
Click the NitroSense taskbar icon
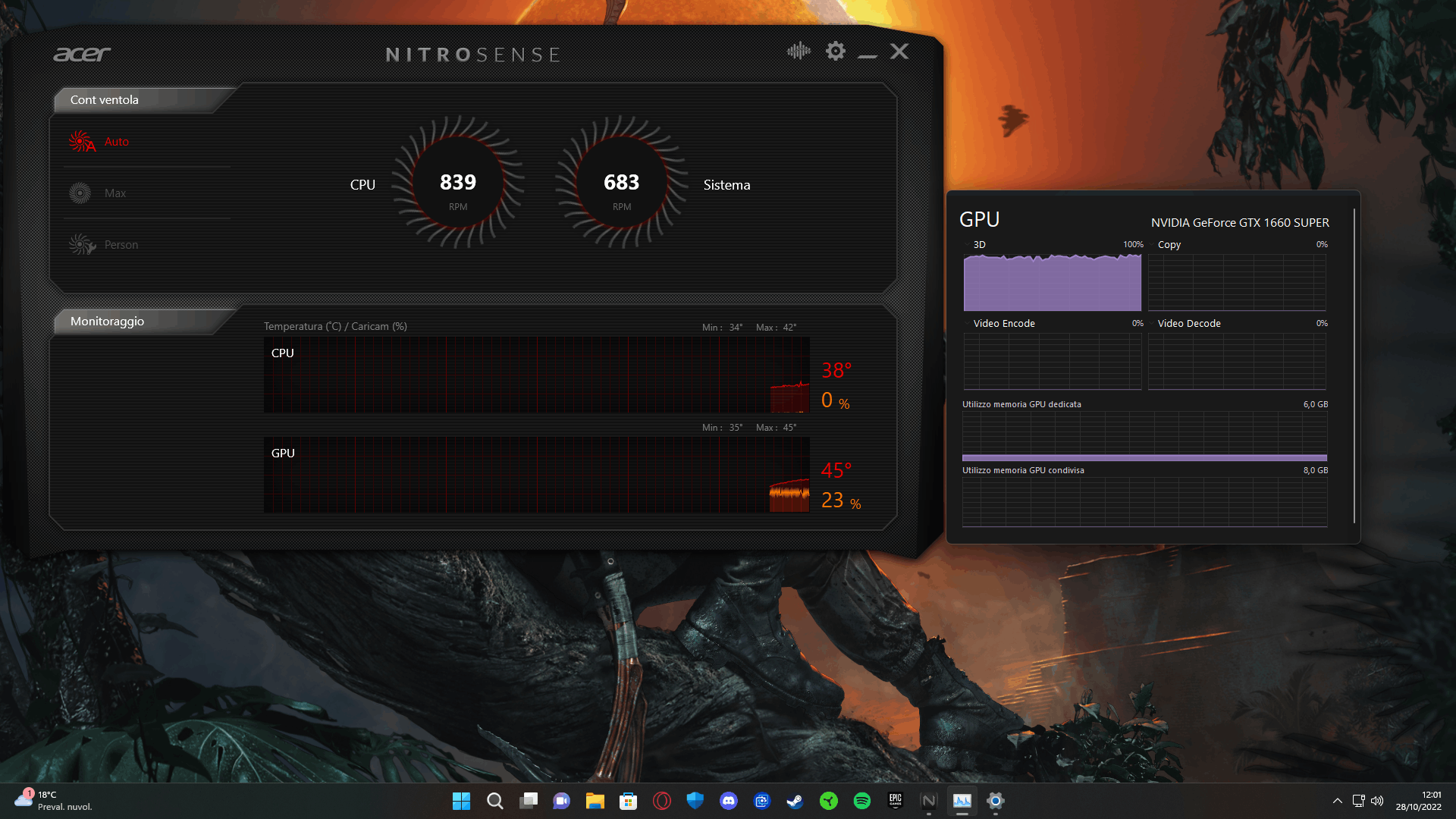coord(929,801)
